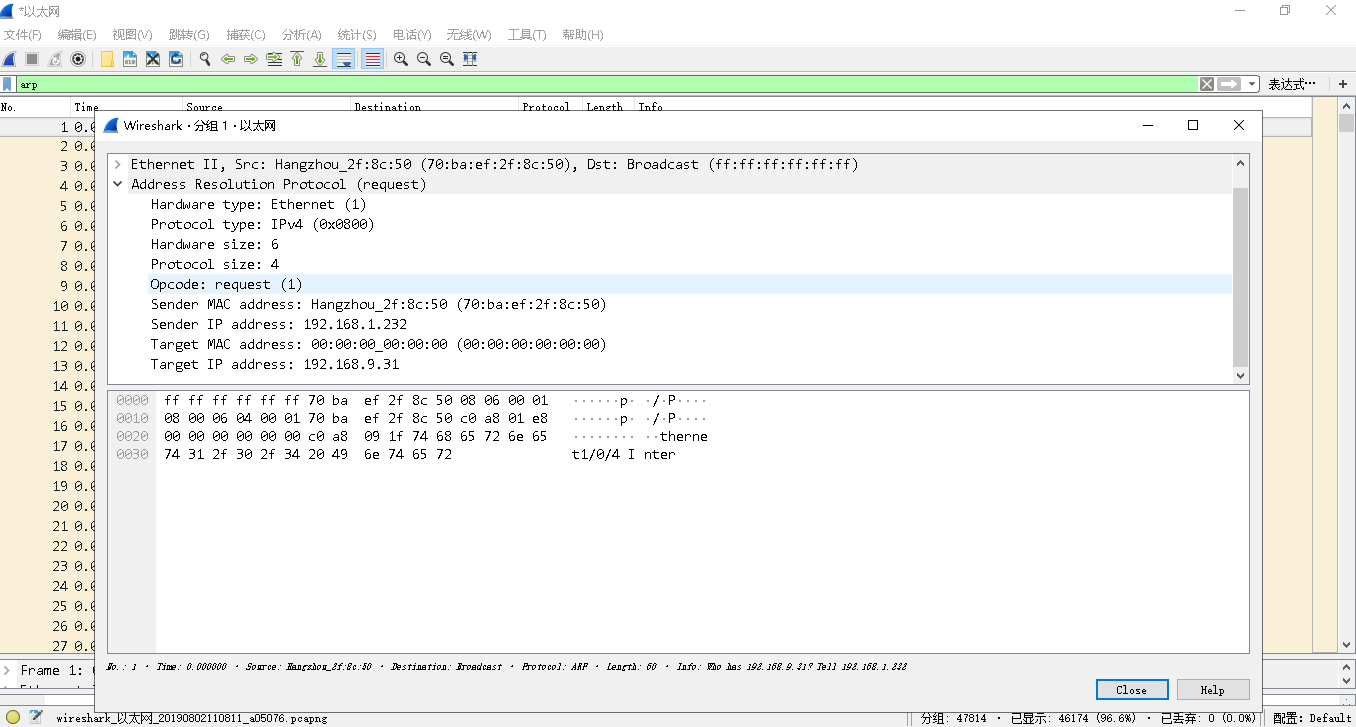The image size is (1356, 727).
Task: Open the 捕获(C) menu
Action: 246,34
